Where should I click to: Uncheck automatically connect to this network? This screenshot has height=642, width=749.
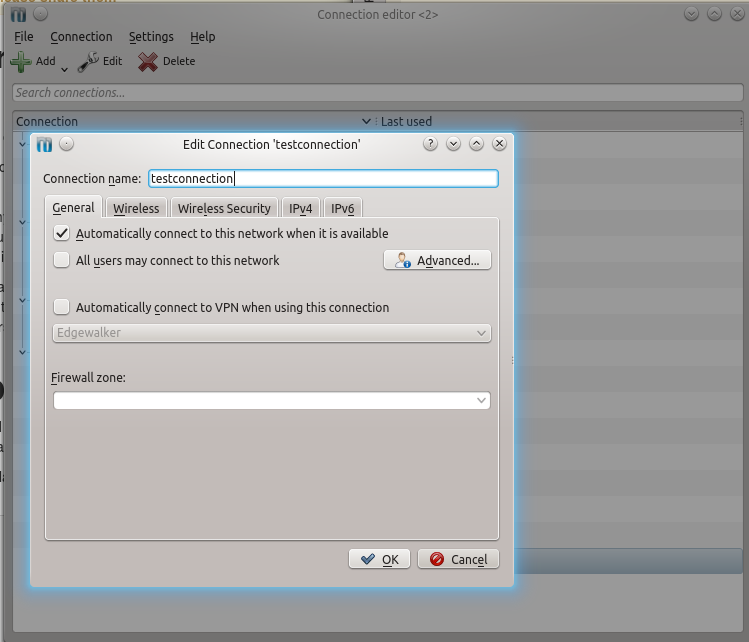coord(62,233)
